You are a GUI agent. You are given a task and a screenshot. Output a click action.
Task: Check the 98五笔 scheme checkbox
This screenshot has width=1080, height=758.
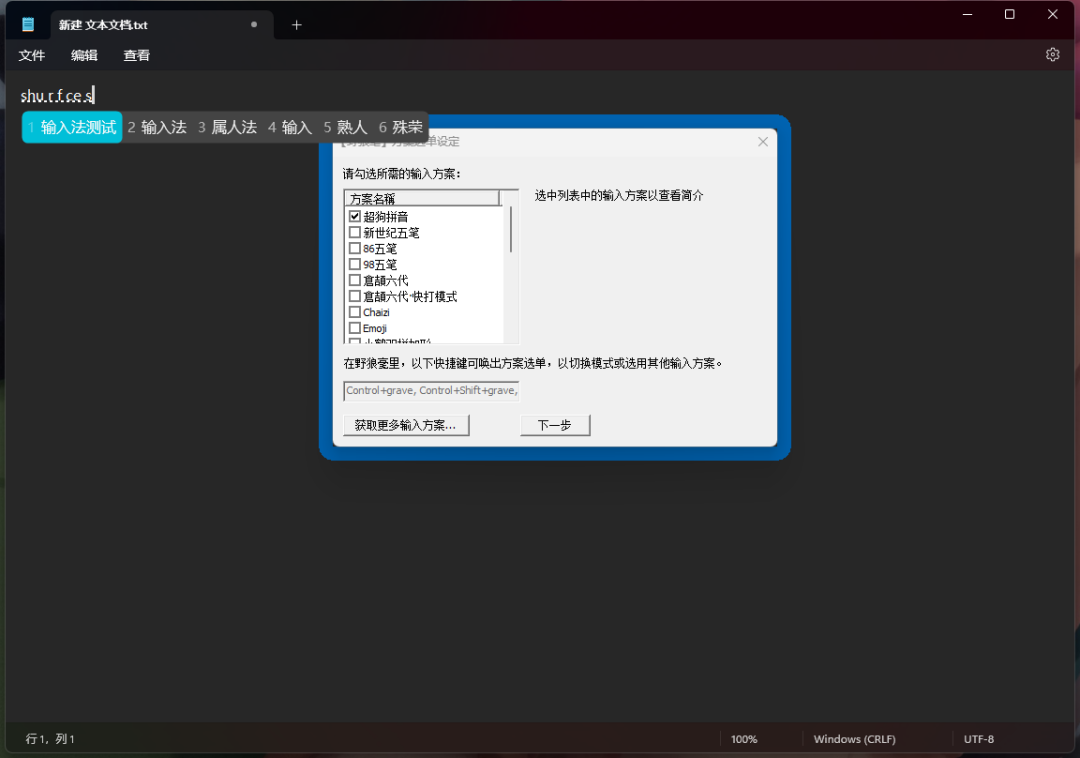click(355, 264)
